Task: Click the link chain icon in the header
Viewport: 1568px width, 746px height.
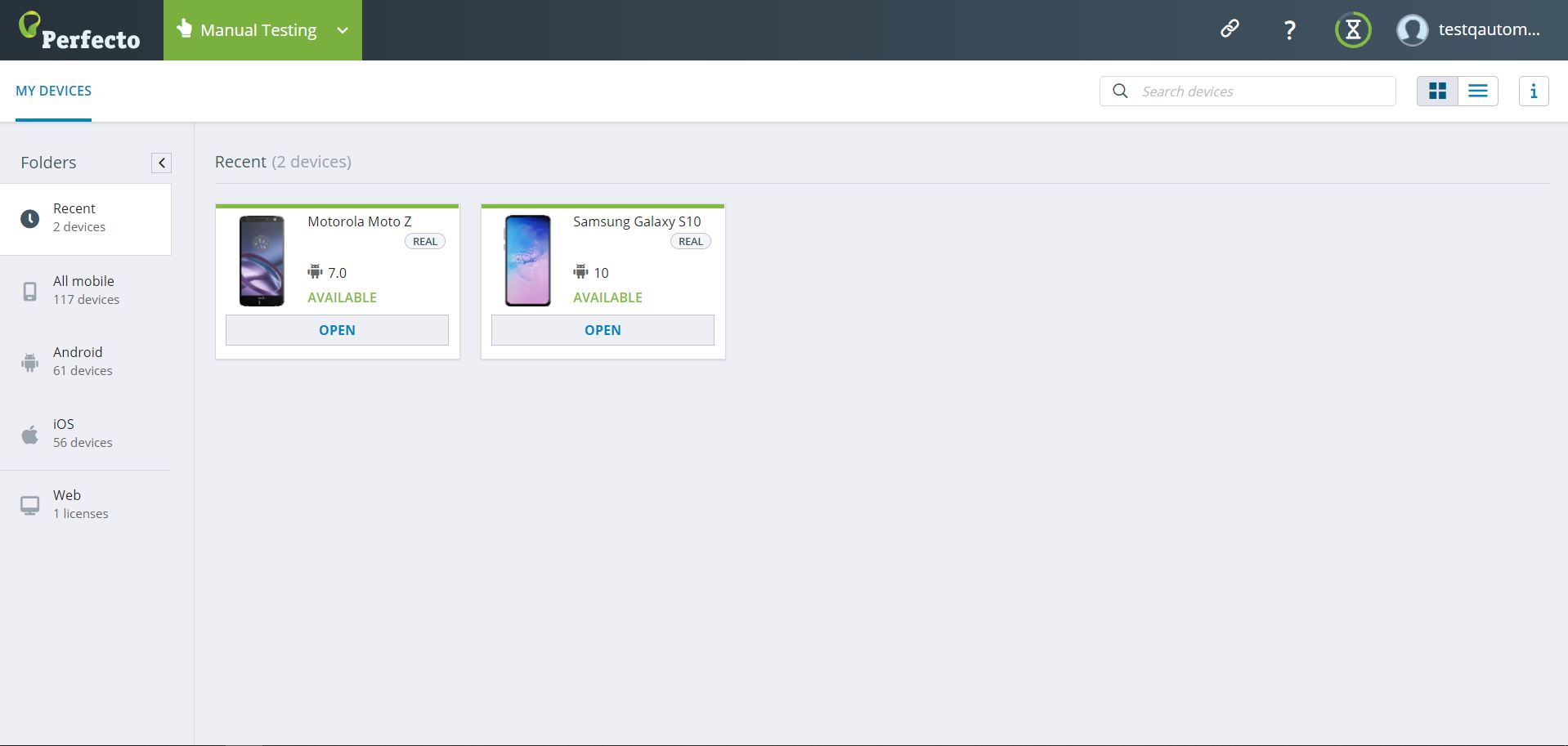Action: 1230,29
